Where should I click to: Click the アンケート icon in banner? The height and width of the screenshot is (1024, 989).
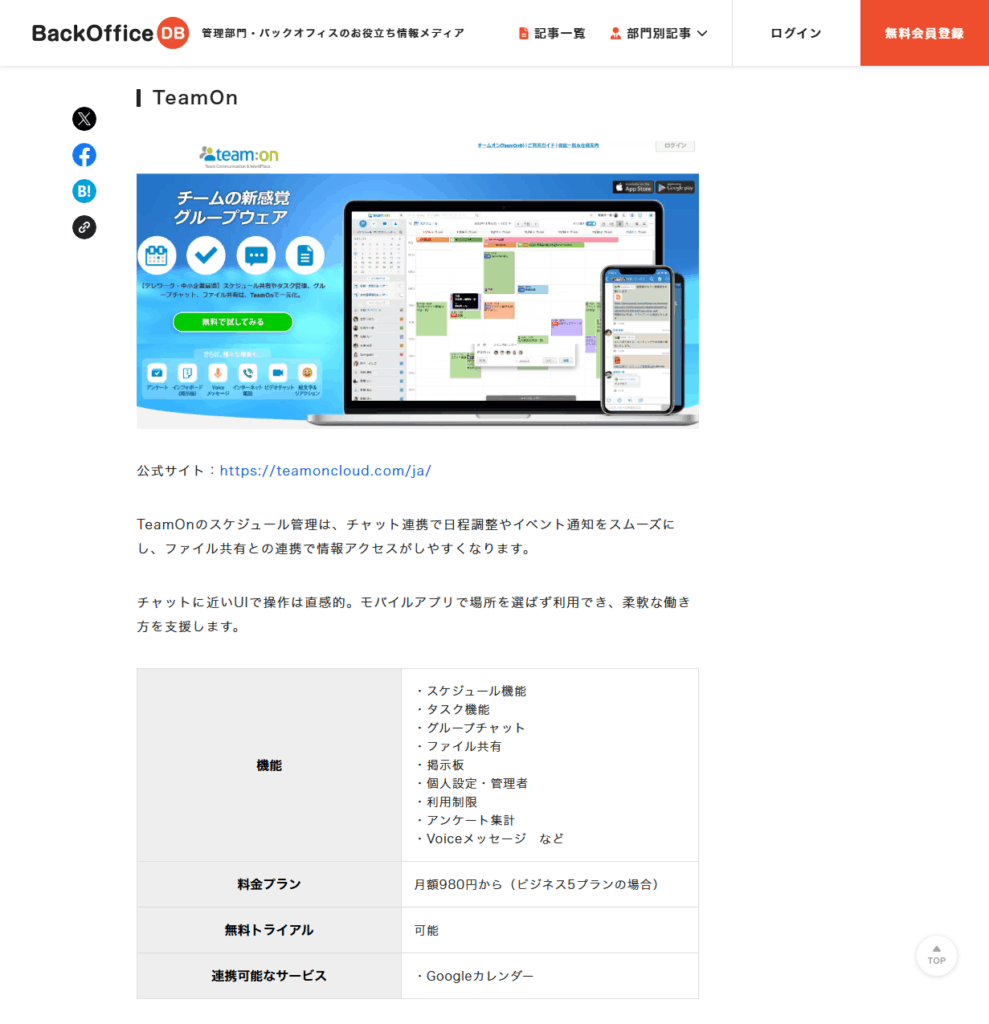click(x=157, y=373)
